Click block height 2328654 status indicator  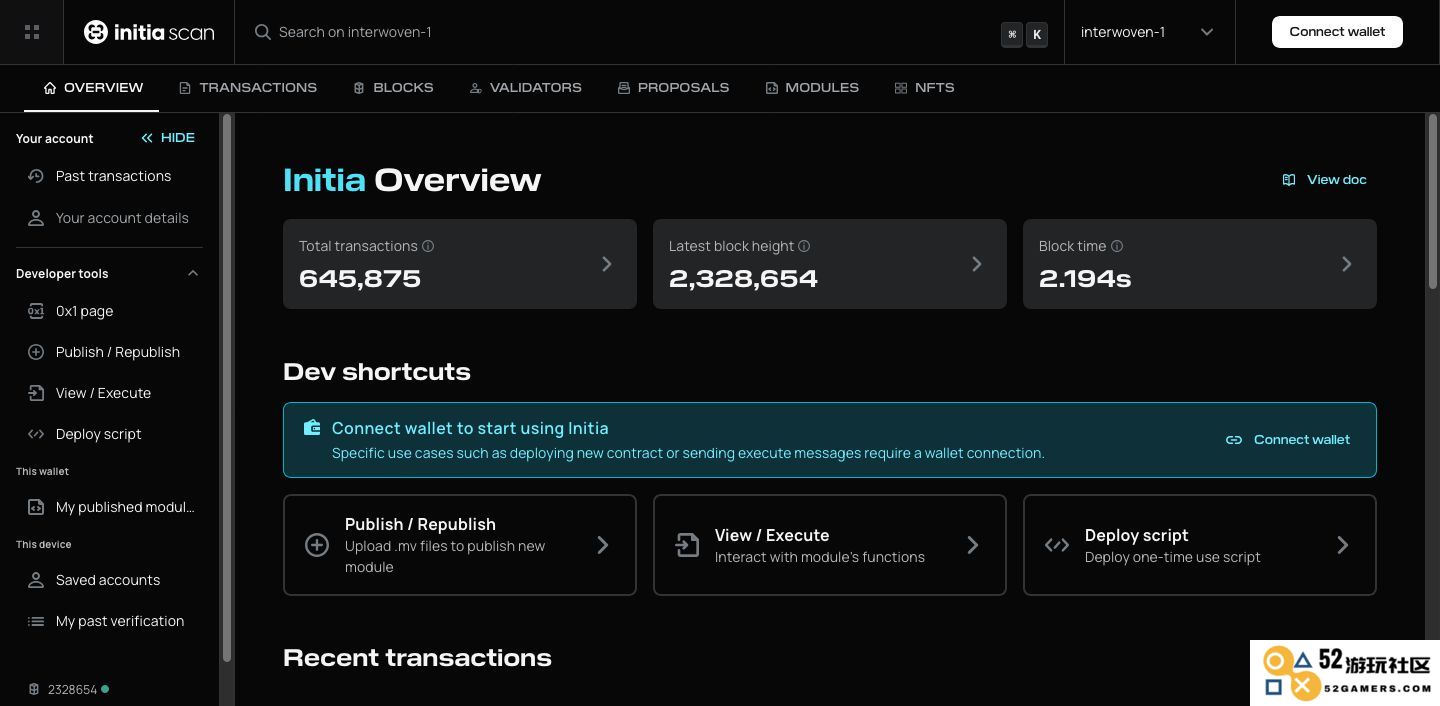point(69,689)
